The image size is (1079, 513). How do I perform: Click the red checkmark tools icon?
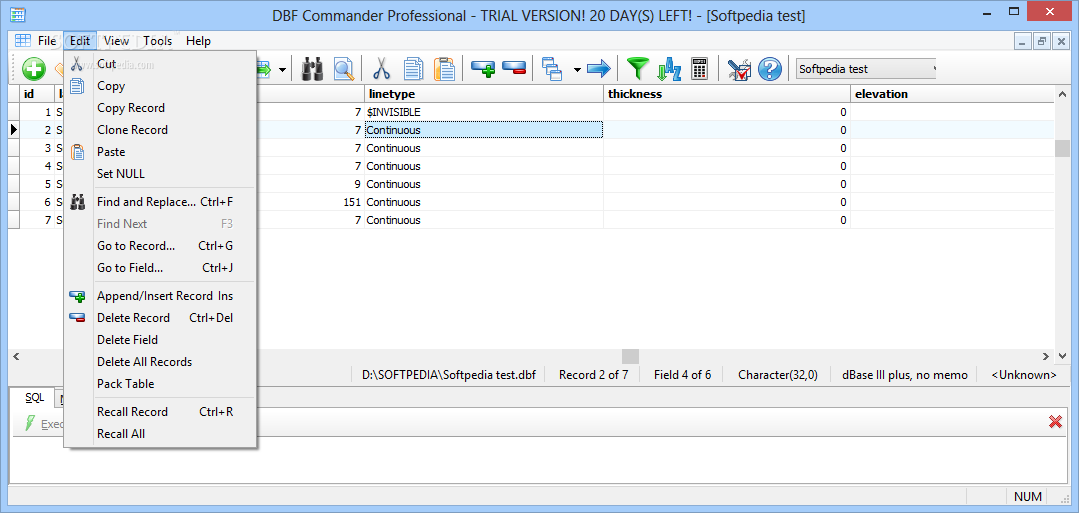(x=739, y=69)
